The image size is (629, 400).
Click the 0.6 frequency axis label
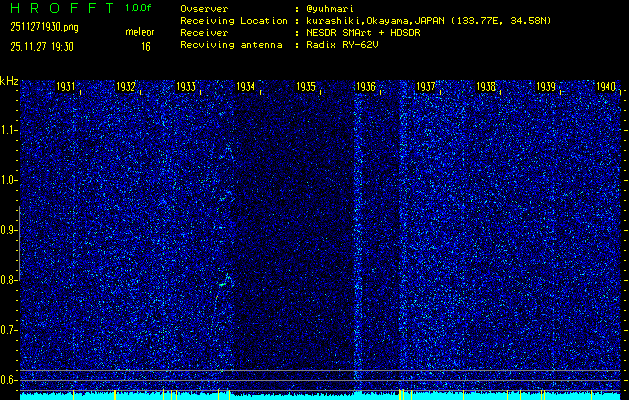(x=7, y=380)
